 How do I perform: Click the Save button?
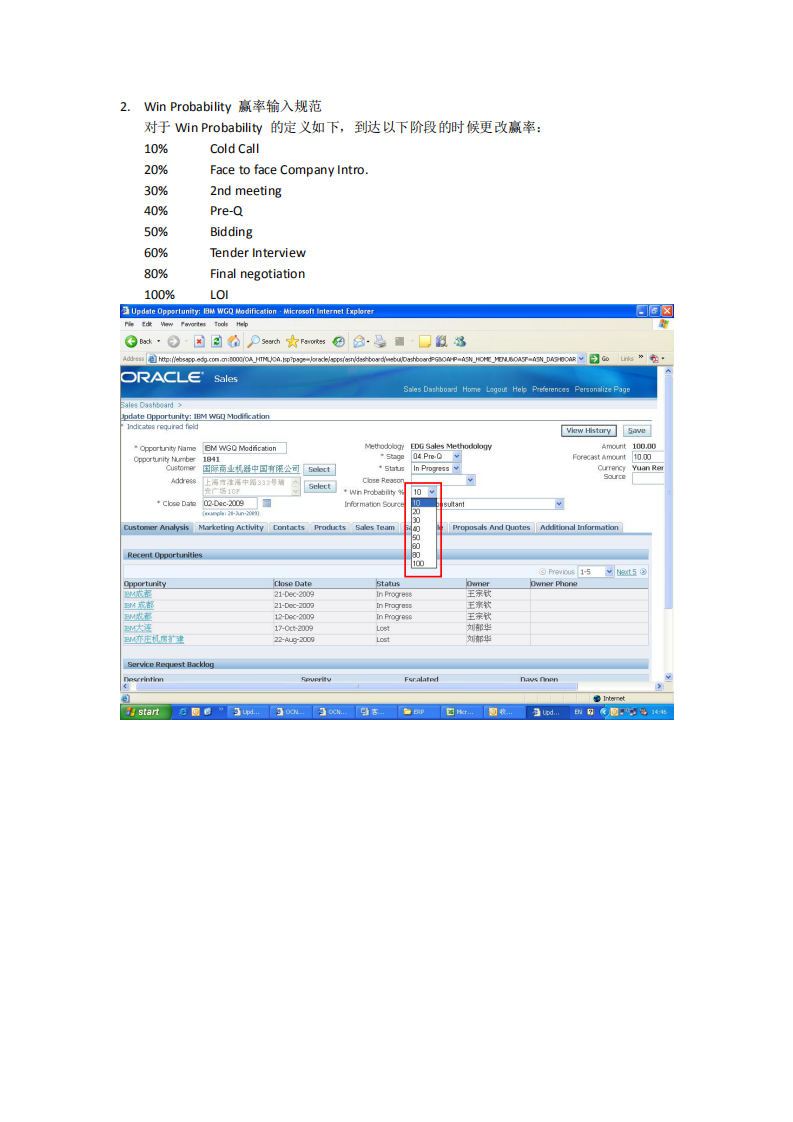pos(636,431)
